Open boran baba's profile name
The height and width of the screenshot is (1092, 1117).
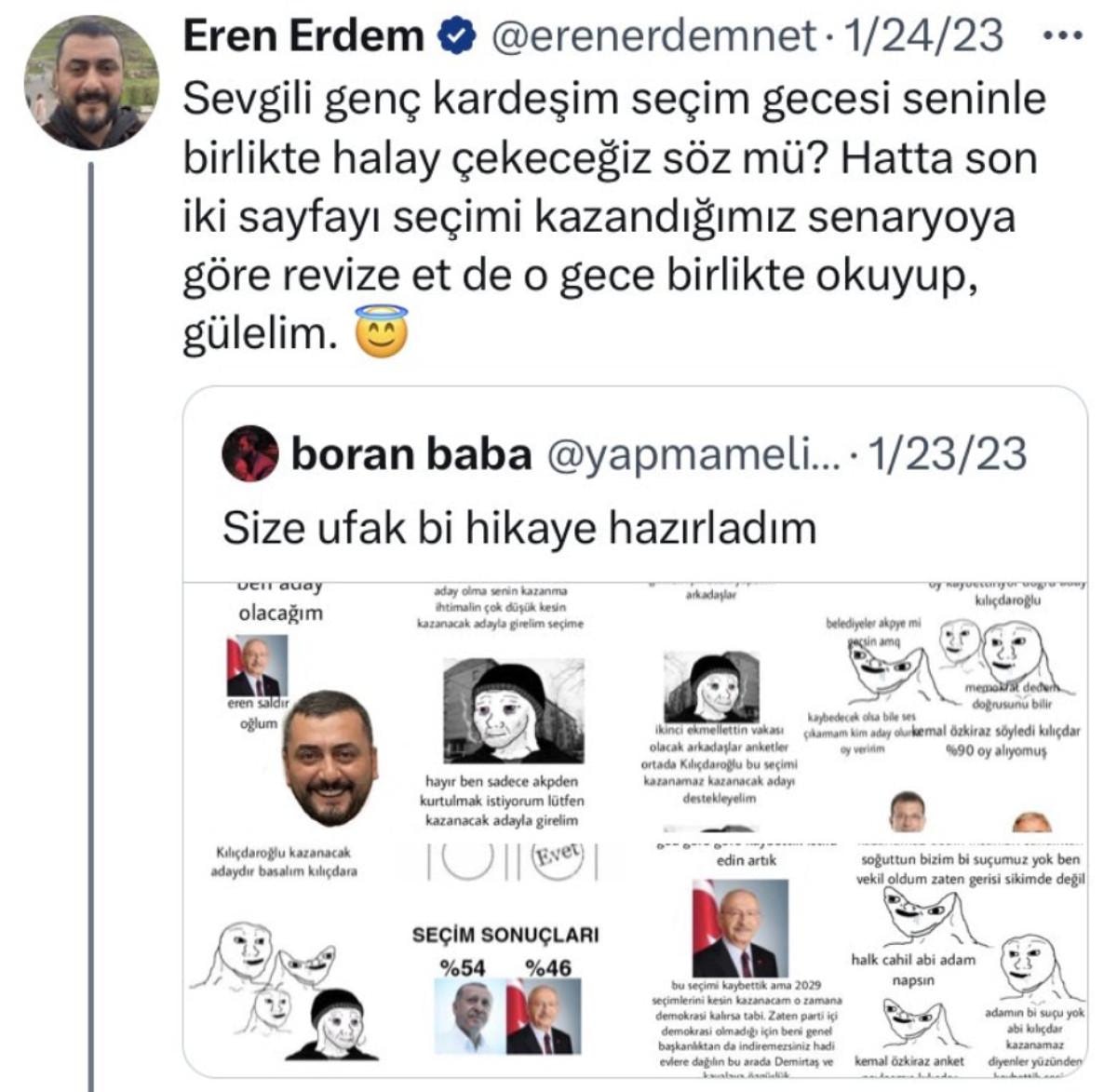coord(411,454)
